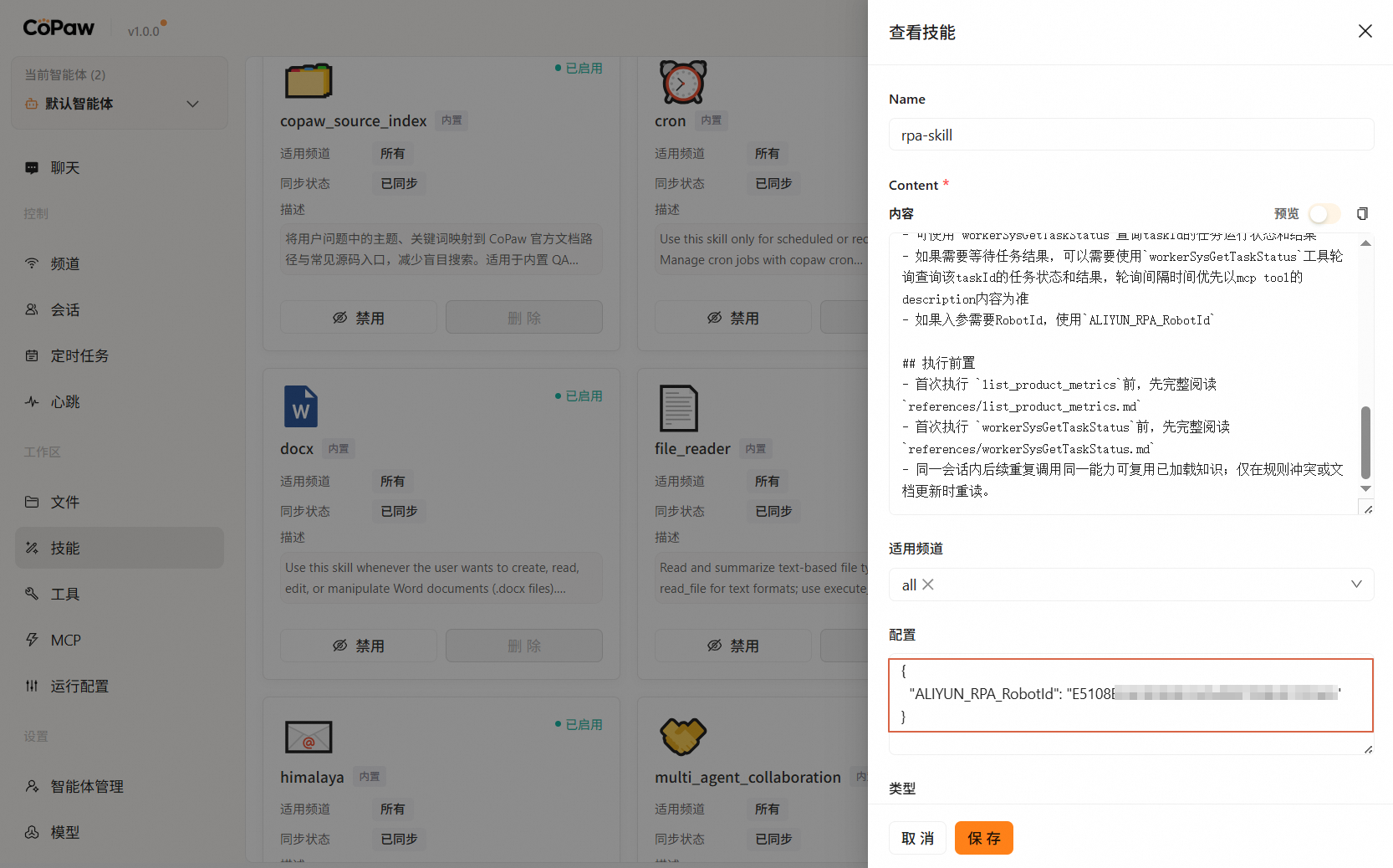This screenshot has height=868, width=1393.
Task: Click the sliders icon beside 运行配置
Action: (x=32, y=686)
